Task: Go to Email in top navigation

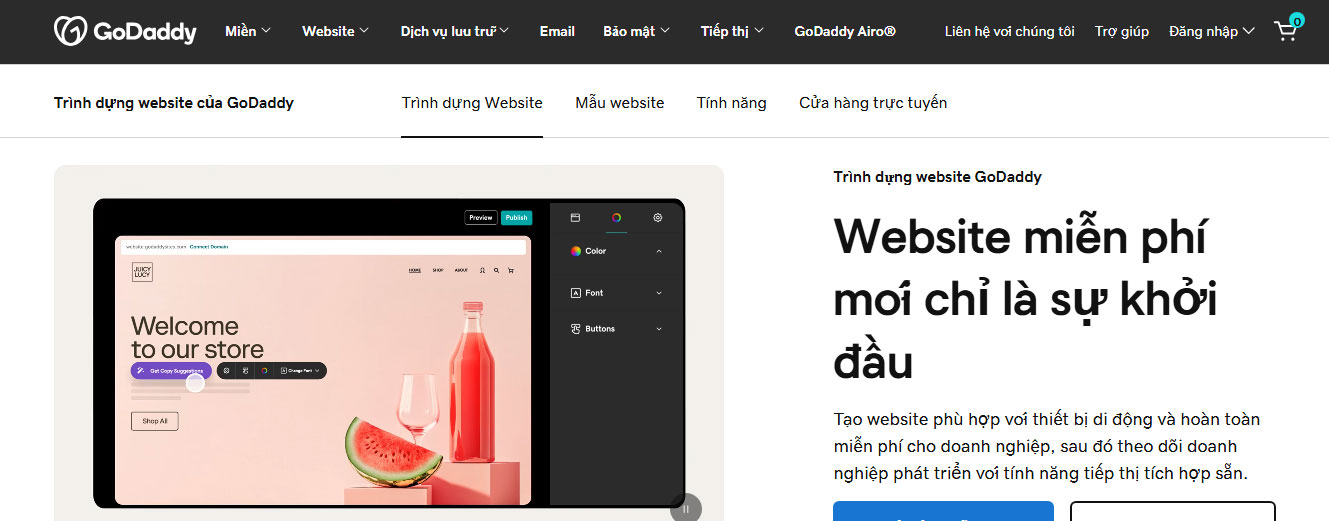Action: [x=557, y=31]
